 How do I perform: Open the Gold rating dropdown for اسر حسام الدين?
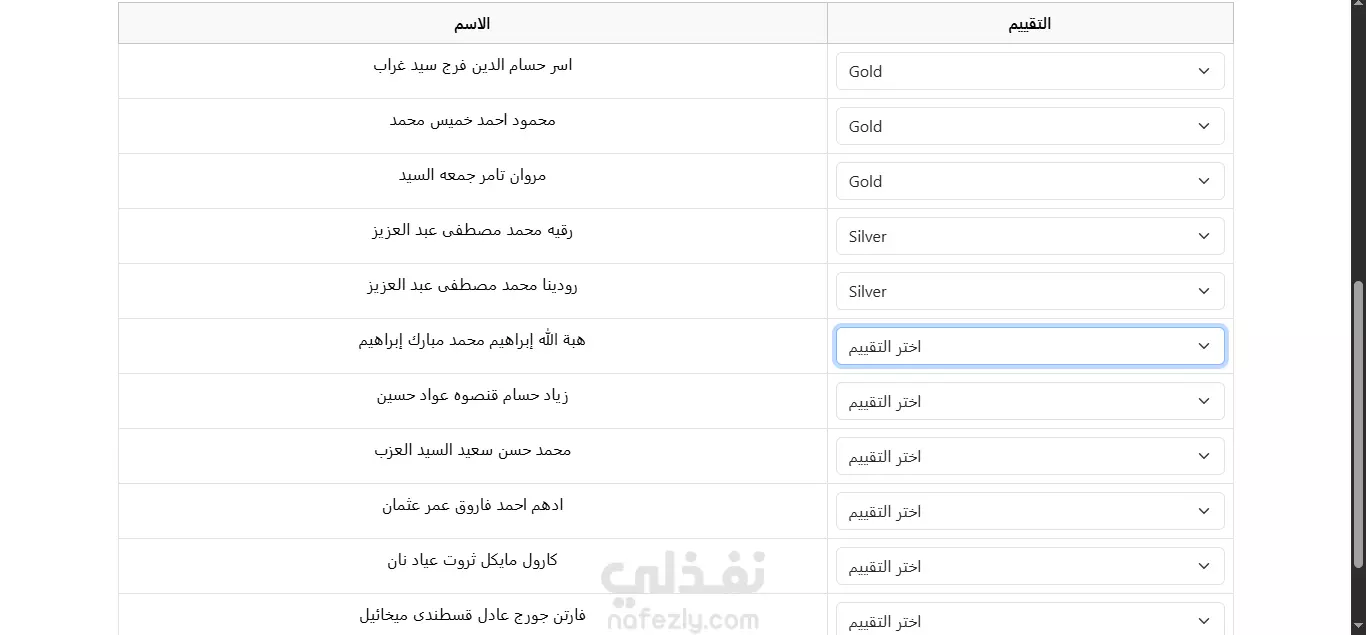click(x=1030, y=71)
